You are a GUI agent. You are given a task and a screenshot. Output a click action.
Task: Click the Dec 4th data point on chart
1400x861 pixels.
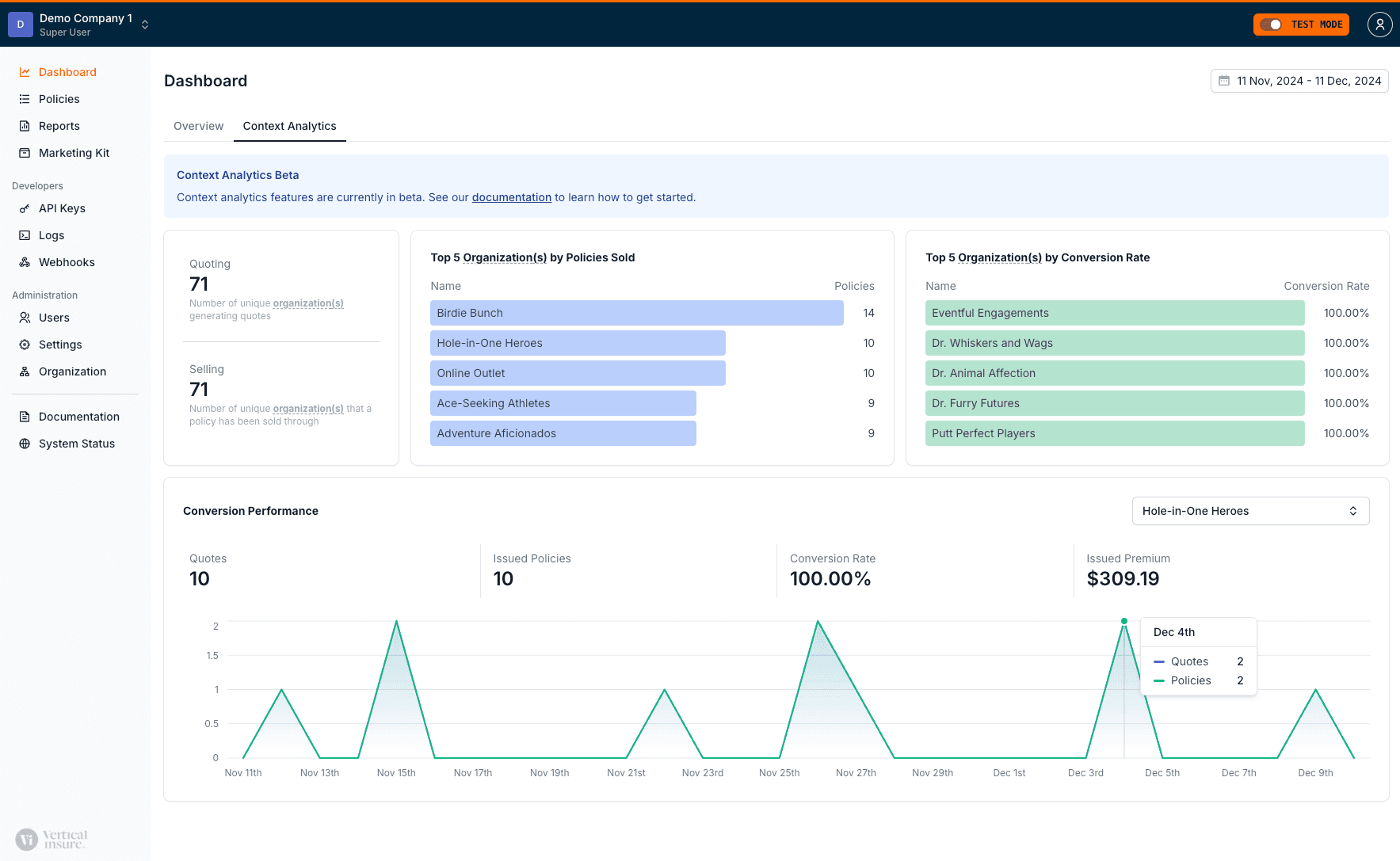click(1123, 621)
